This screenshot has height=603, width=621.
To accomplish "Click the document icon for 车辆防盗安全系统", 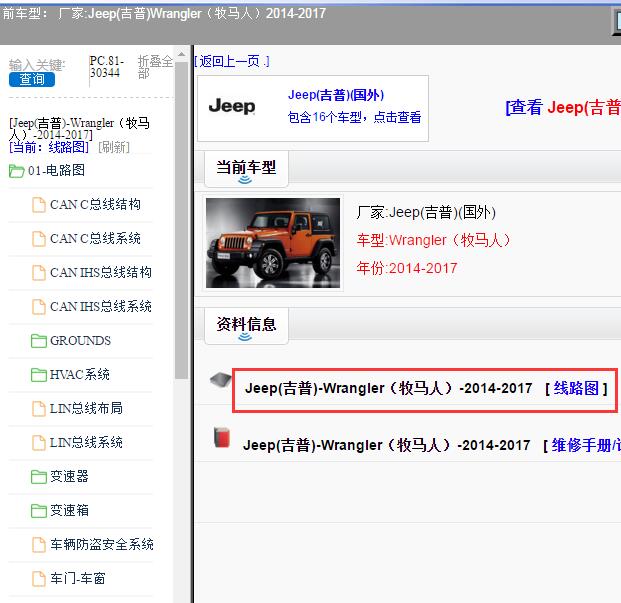I will pos(38,545).
